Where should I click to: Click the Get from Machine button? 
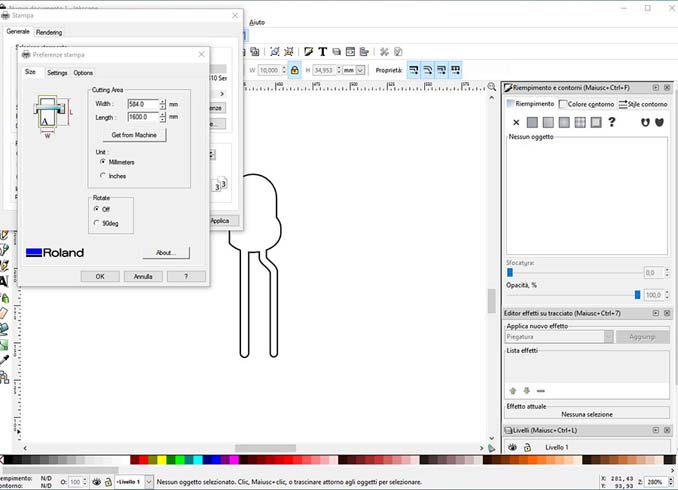click(134, 135)
